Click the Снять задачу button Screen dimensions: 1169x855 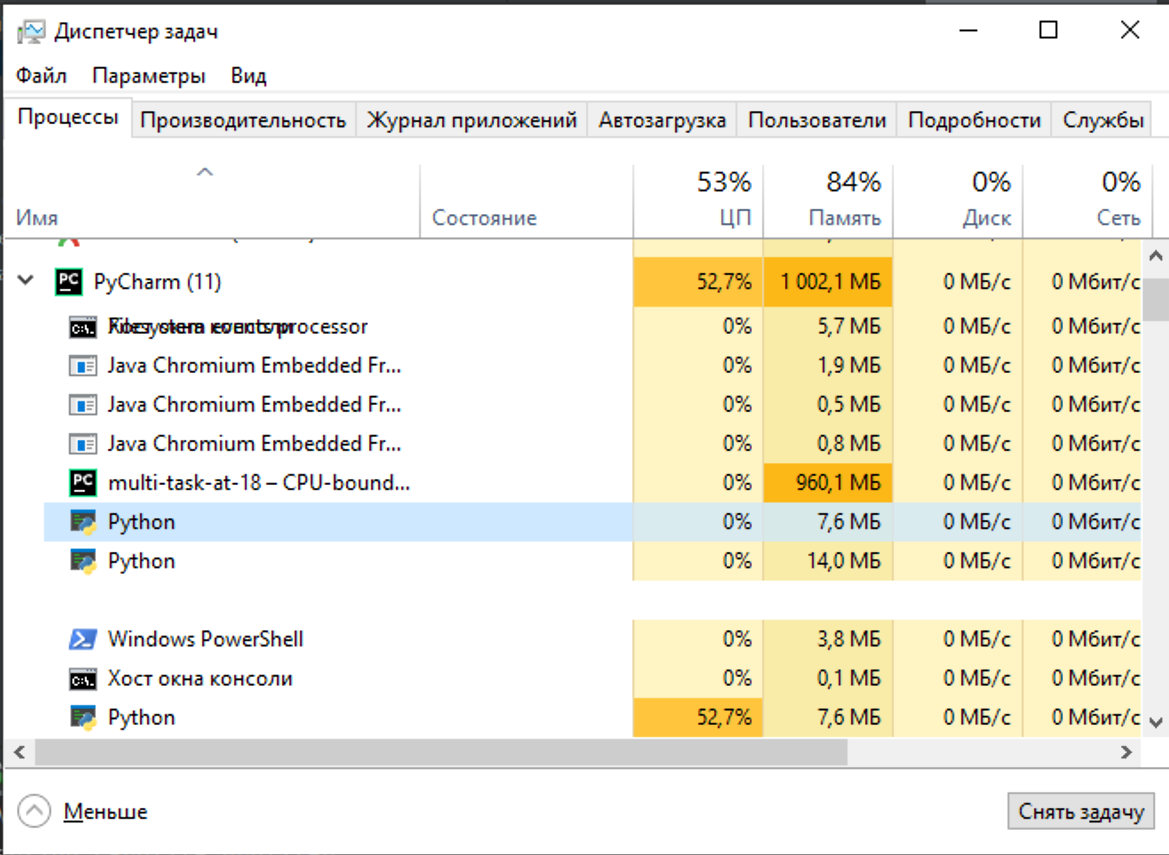point(1081,812)
